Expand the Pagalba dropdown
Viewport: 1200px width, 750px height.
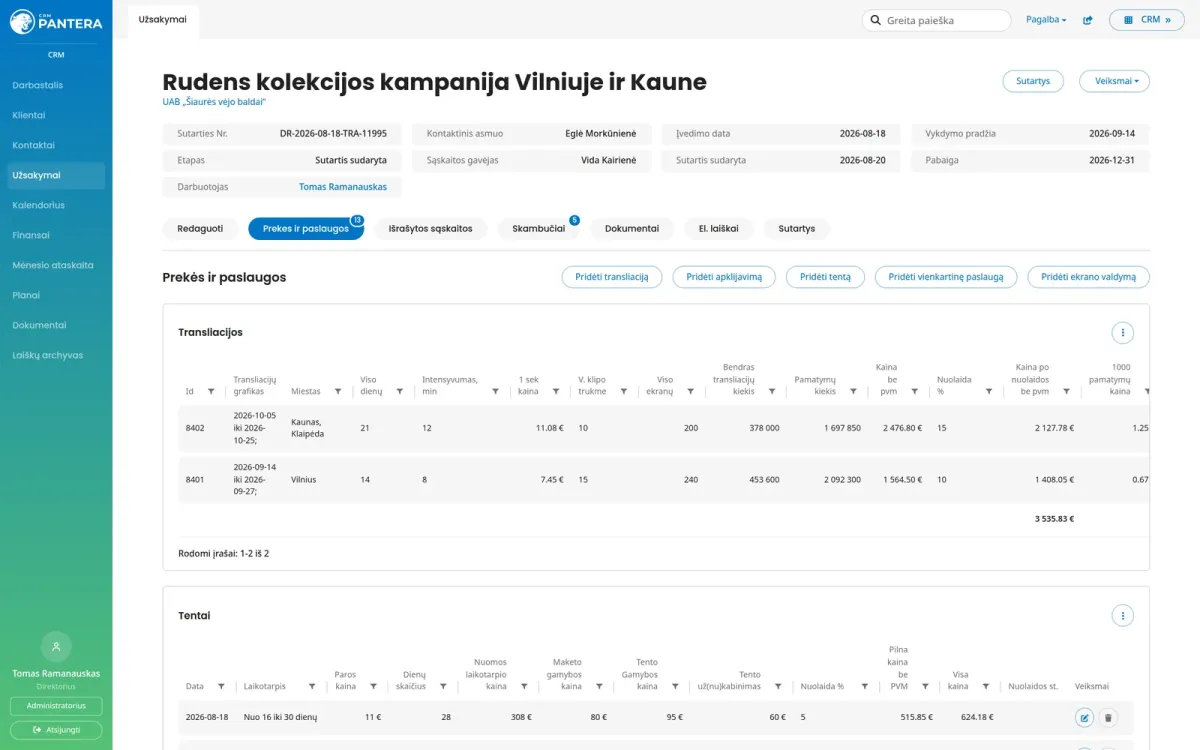1046,20
